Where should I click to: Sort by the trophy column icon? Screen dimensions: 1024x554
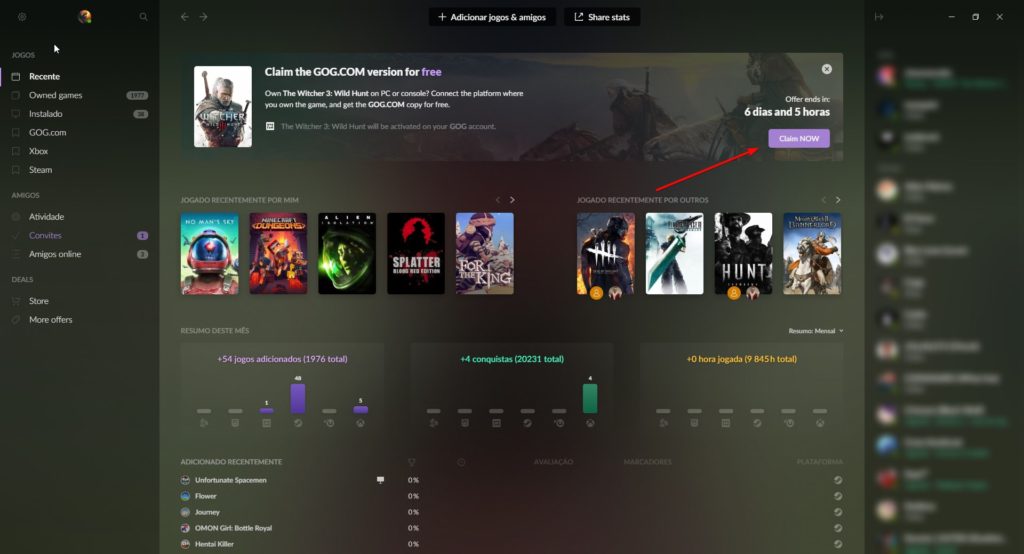pos(411,462)
